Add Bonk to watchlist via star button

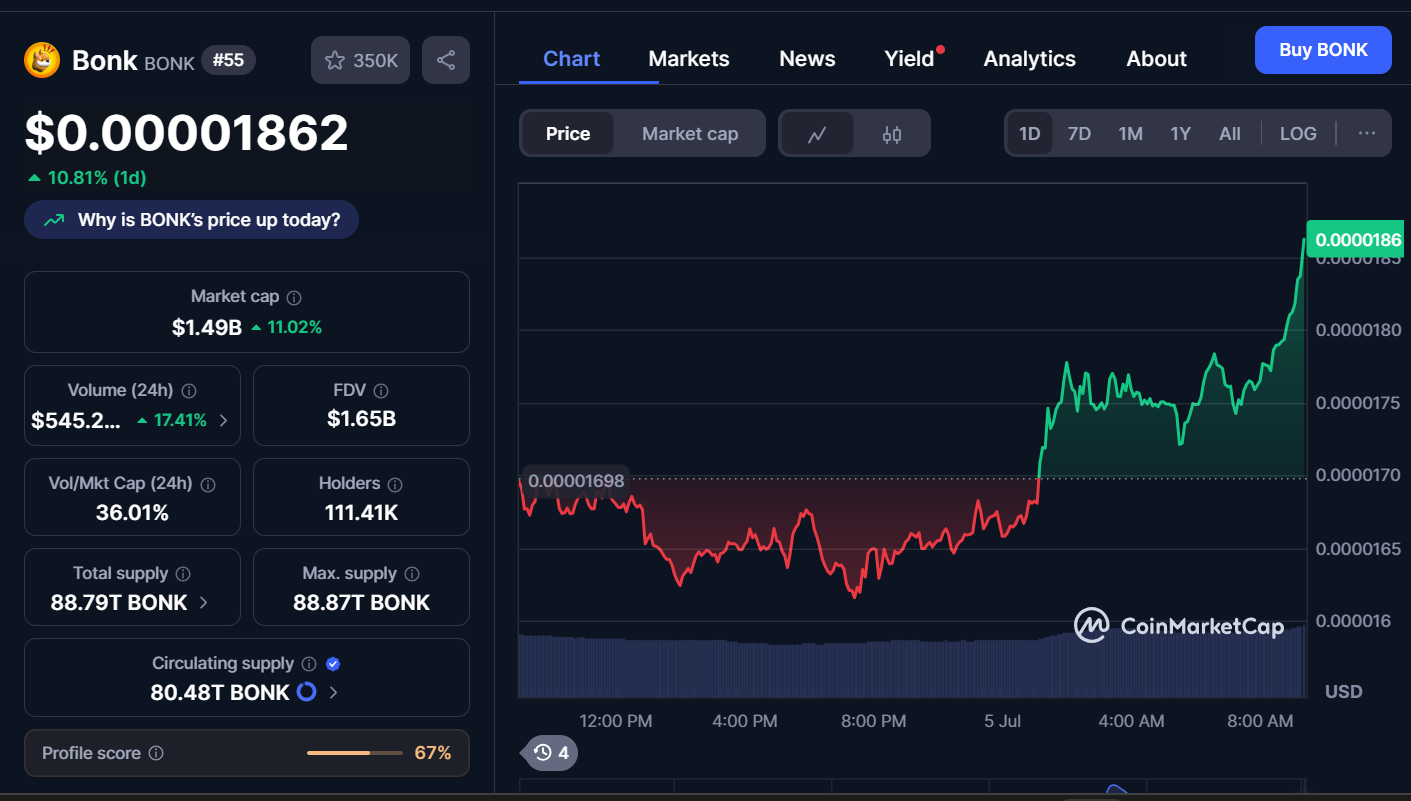(361, 60)
